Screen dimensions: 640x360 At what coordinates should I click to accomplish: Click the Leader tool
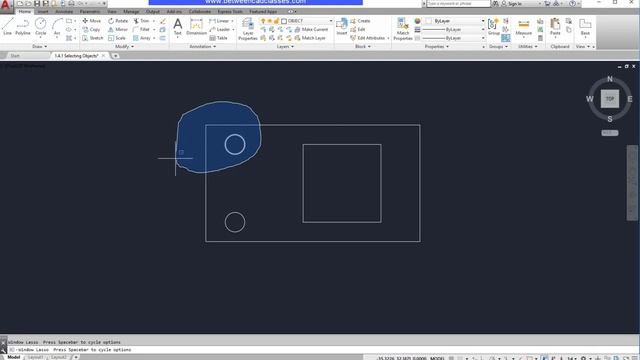[x=220, y=29]
